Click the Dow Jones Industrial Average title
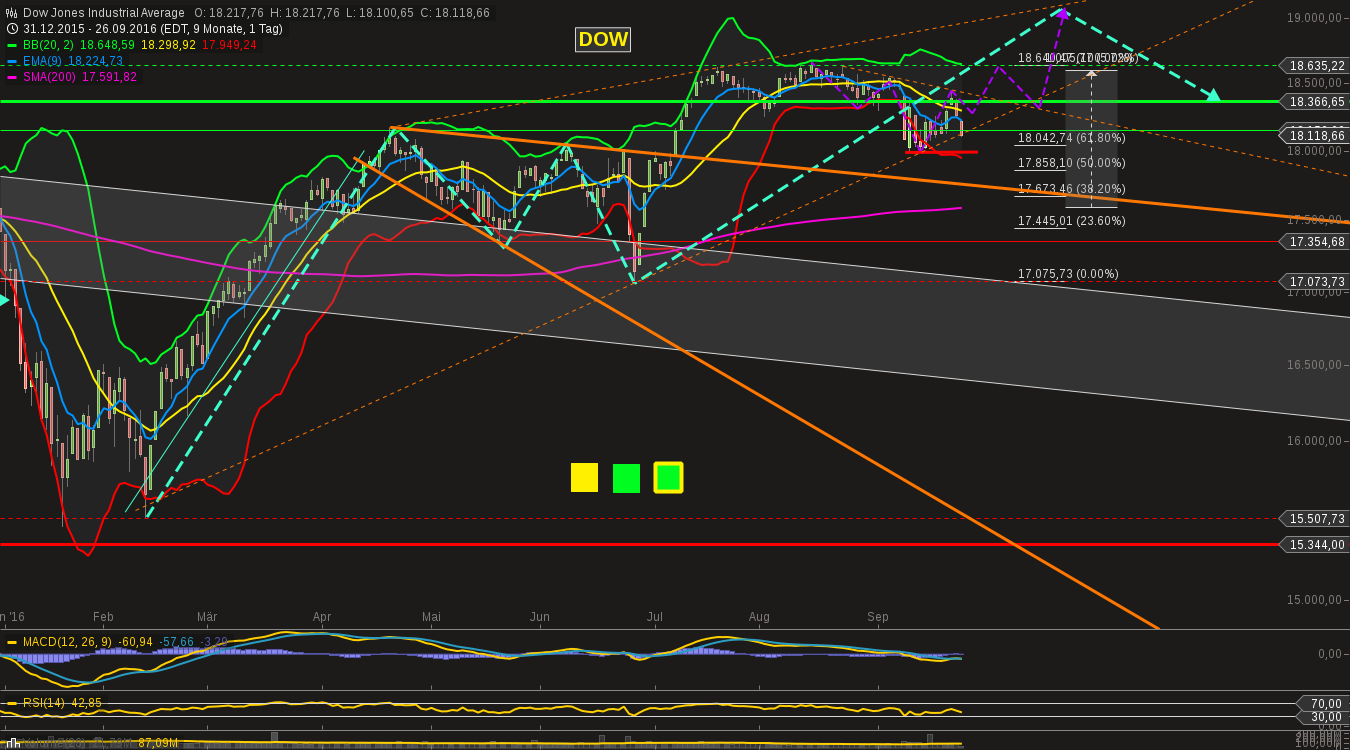Viewport: 1350px width, 750px height. [104, 13]
